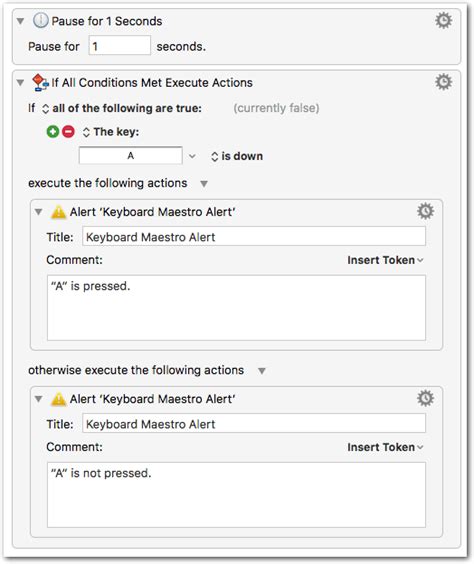Viewport: 474px width, 564px height.
Task: Click the Pause seconds input field
Action: tap(120, 46)
